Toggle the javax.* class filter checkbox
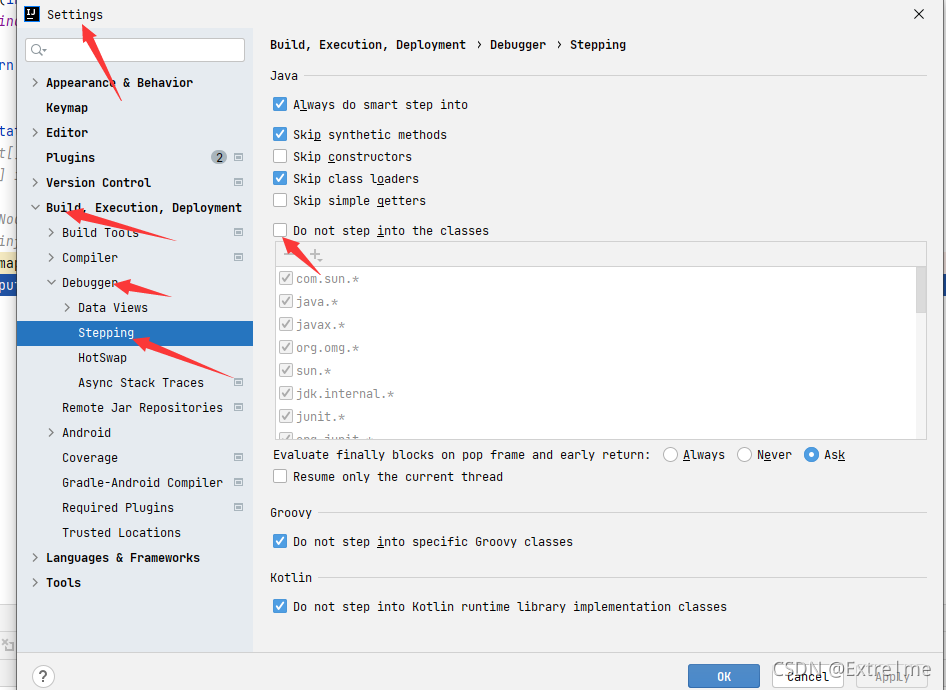The width and height of the screenshot is (946, 690). click(x=286, y=324)
